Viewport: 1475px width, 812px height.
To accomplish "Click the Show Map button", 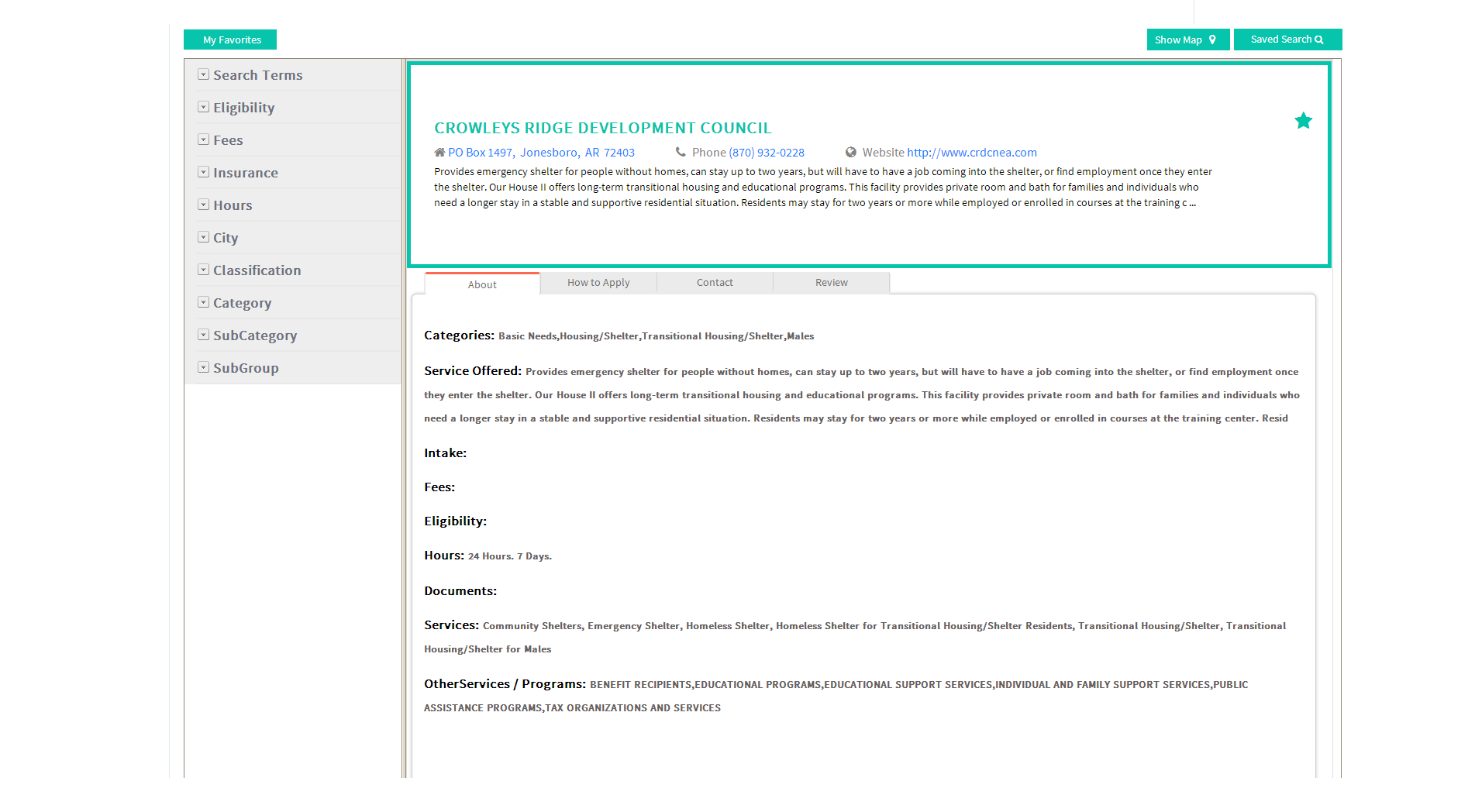I will (1187, 40).
